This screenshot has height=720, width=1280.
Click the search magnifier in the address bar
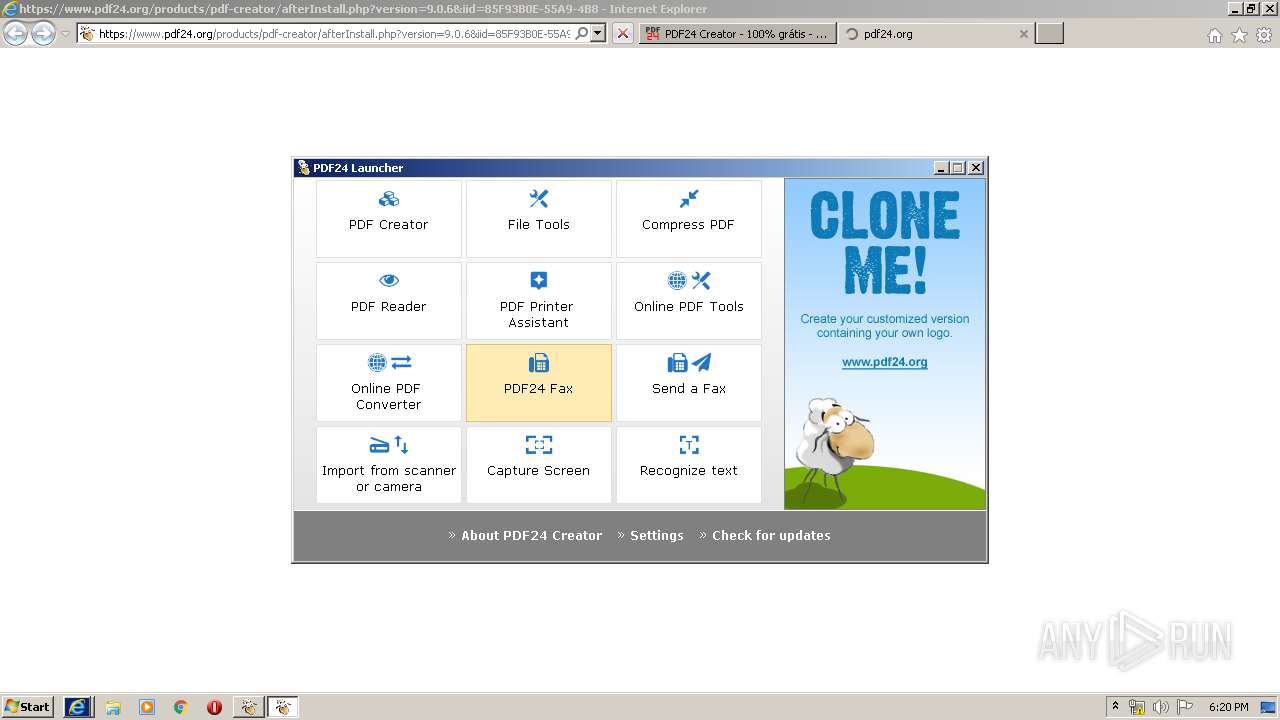(x=582, y=33)
